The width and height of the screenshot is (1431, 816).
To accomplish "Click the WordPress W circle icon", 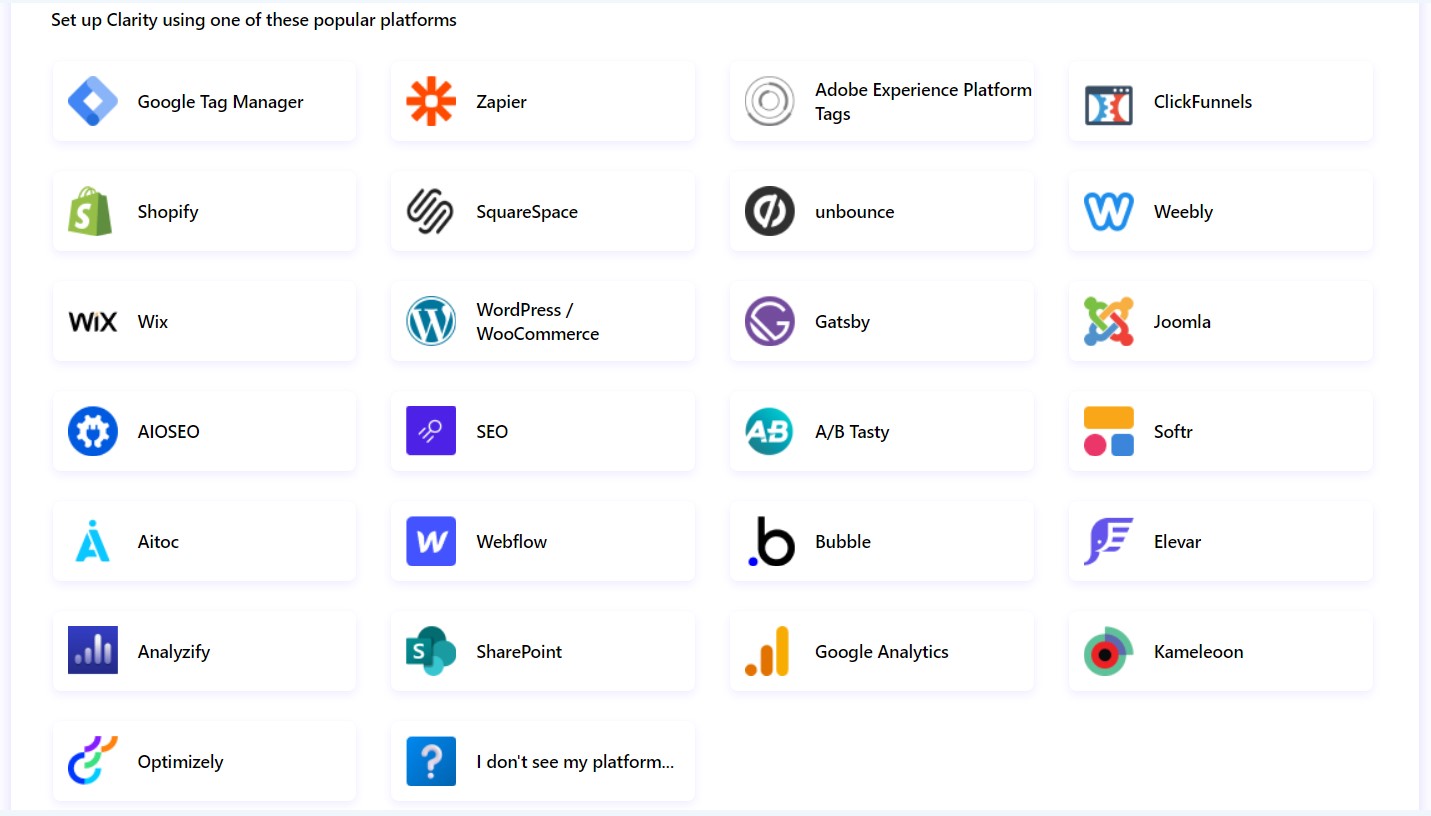I will pos(431,321).
